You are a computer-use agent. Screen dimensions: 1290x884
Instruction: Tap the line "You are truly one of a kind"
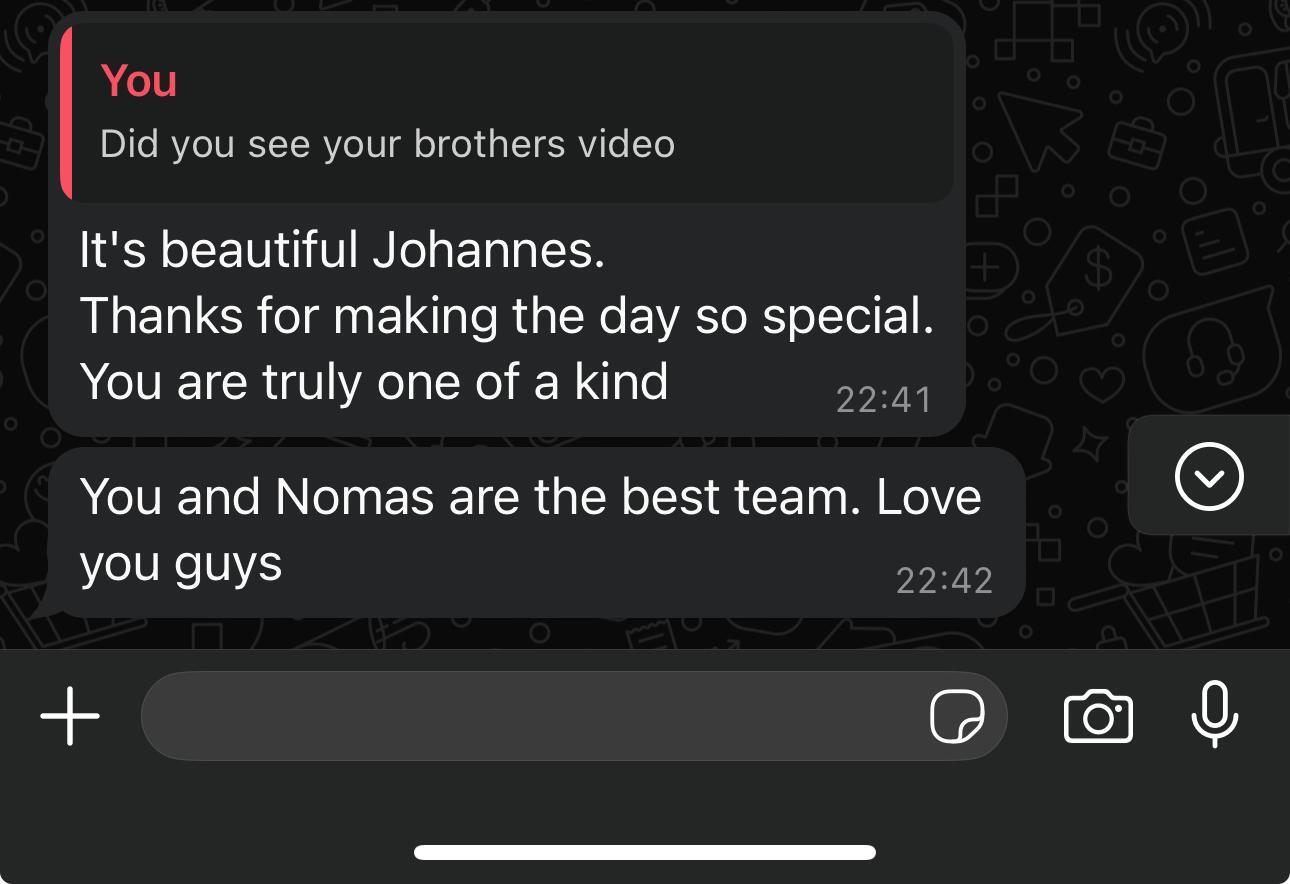tap(374, 382)
